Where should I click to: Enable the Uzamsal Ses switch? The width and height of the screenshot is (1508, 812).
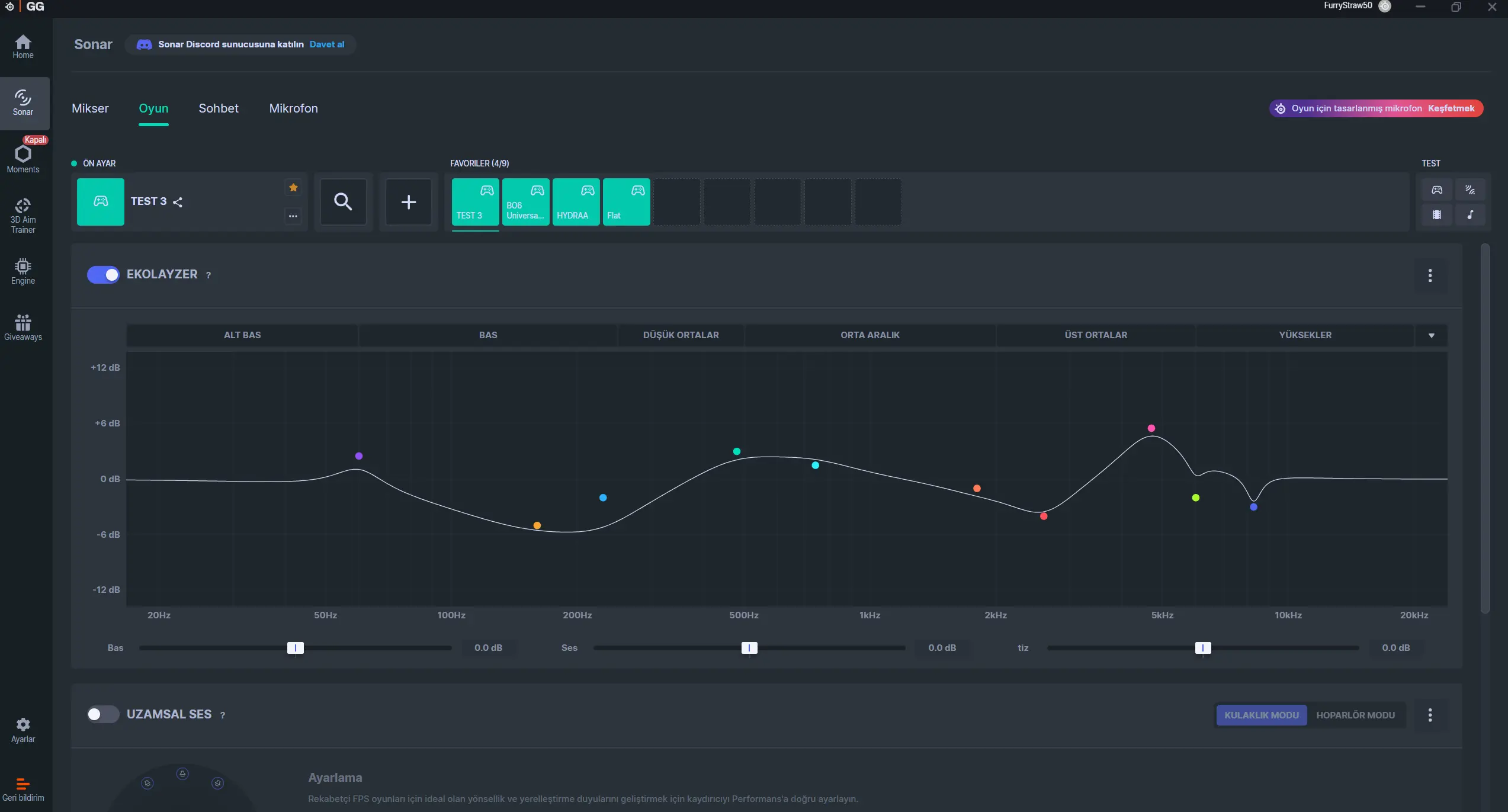(103, 715)
